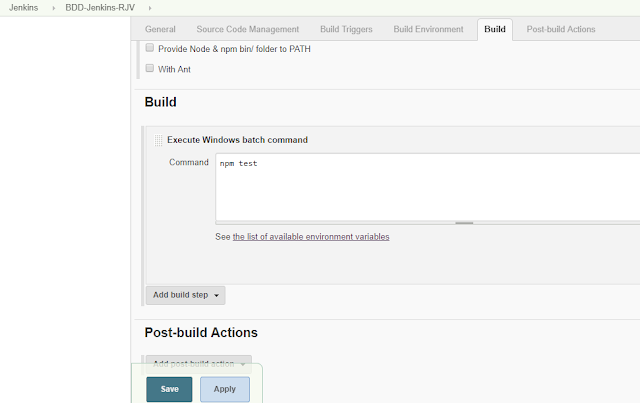Expand the arrow after BDD-Jenkins-RJV breadcrumb
The width and height of the screenshot is (640, 403).
pos(149,8)
